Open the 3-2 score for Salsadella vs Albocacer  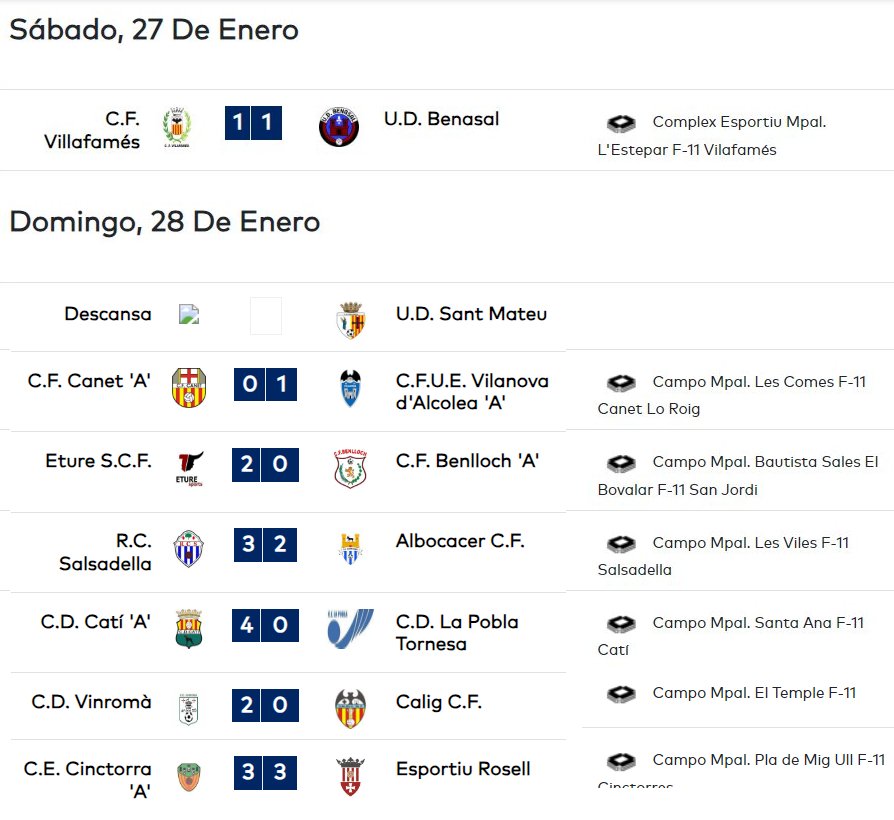pyautogui.click(x=265, y=545)
